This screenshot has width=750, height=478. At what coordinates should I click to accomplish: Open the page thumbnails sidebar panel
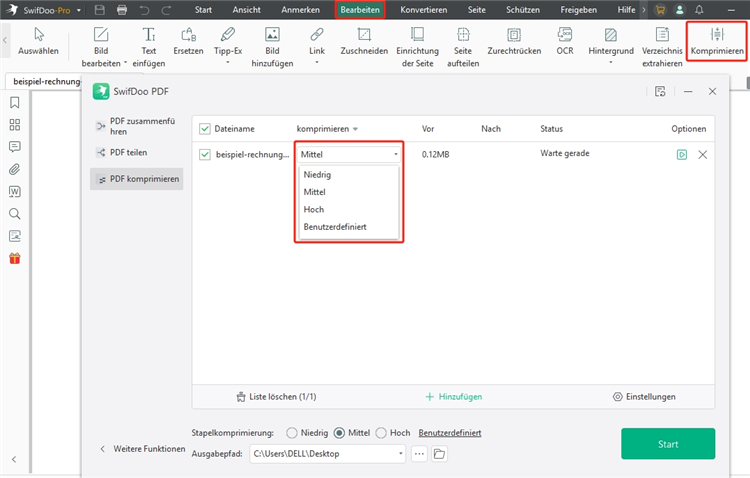pyautogui.click(x=15, y=125)
